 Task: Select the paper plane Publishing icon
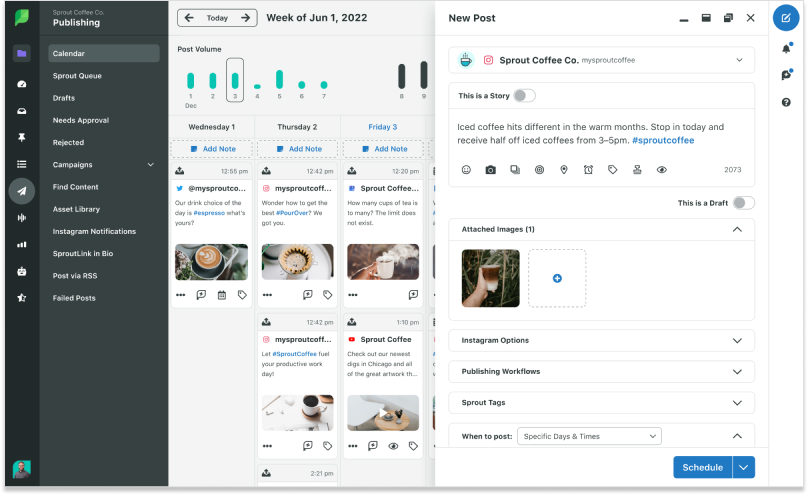pos(22,191)
